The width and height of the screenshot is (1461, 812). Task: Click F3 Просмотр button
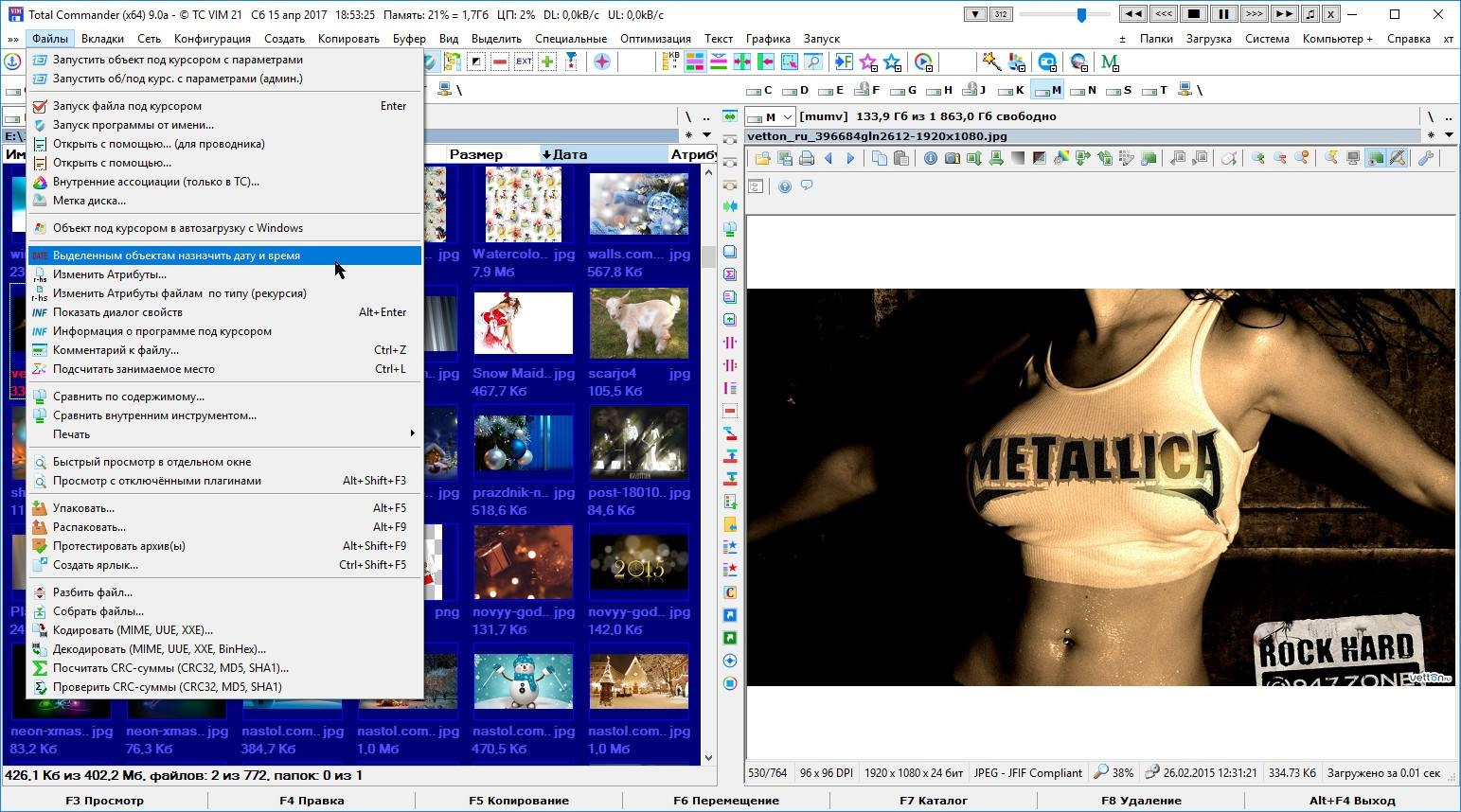104,800
